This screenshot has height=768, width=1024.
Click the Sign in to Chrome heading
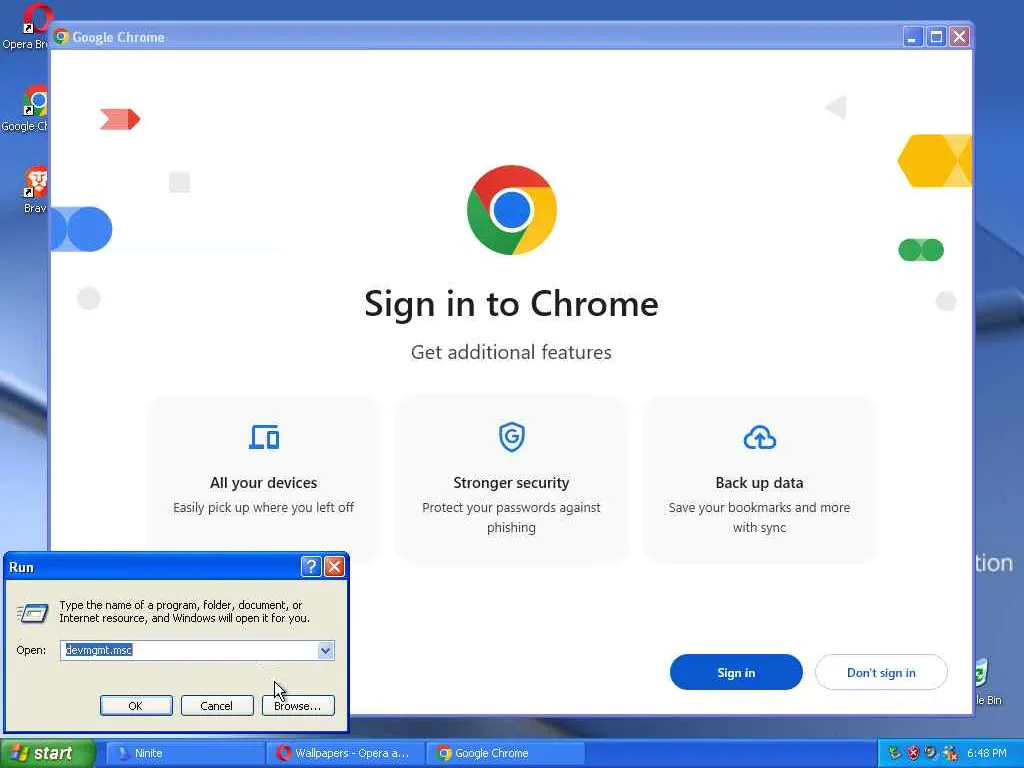(x=511, y=304)
